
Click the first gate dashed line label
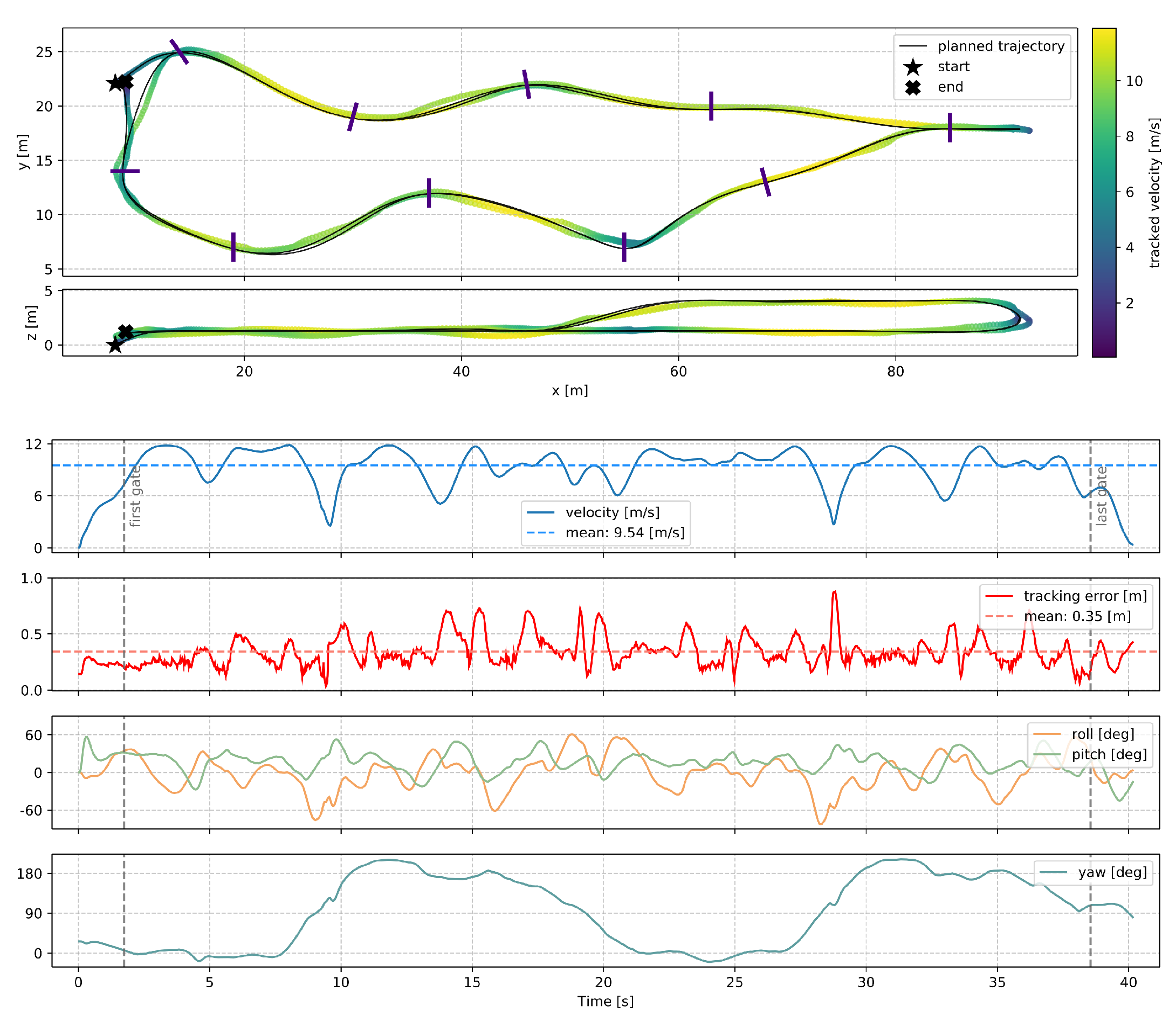coord(135,496)
